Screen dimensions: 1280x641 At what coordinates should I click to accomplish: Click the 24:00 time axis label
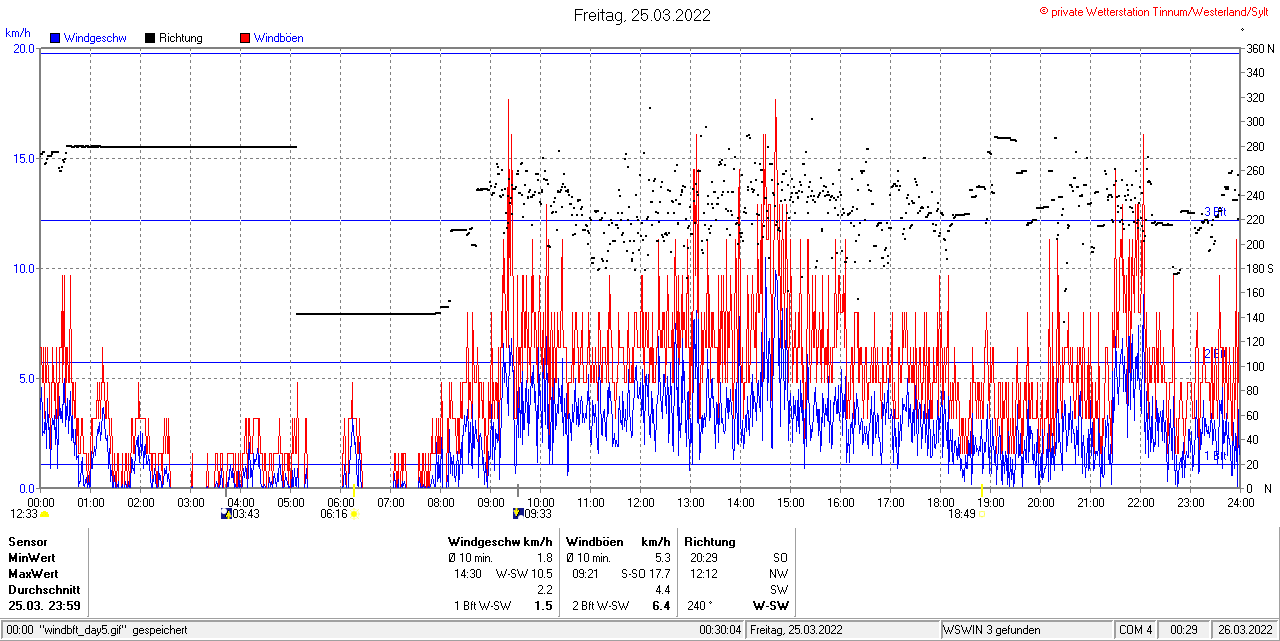pyautogui.click(x=1240, y=502)
